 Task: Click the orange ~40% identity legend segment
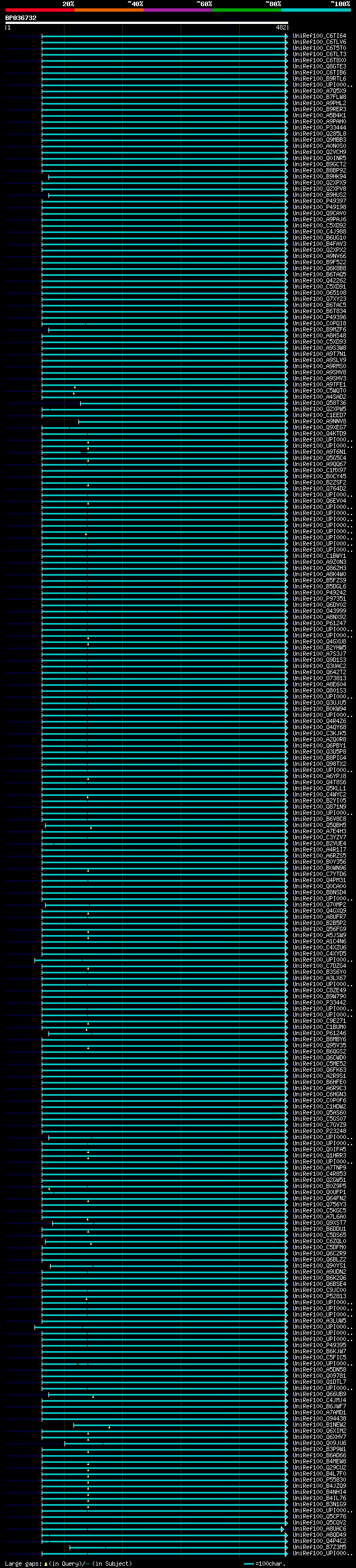coord(110,10)
